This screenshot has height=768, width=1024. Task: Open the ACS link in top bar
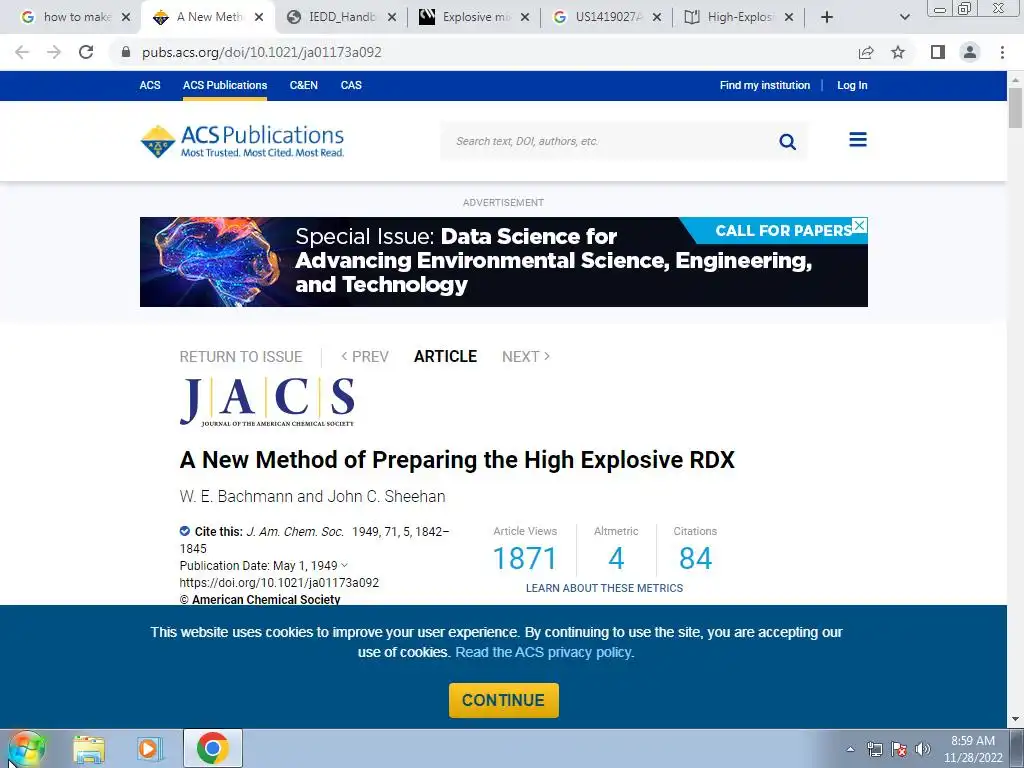pyautogui.click(x=150, y=85)
